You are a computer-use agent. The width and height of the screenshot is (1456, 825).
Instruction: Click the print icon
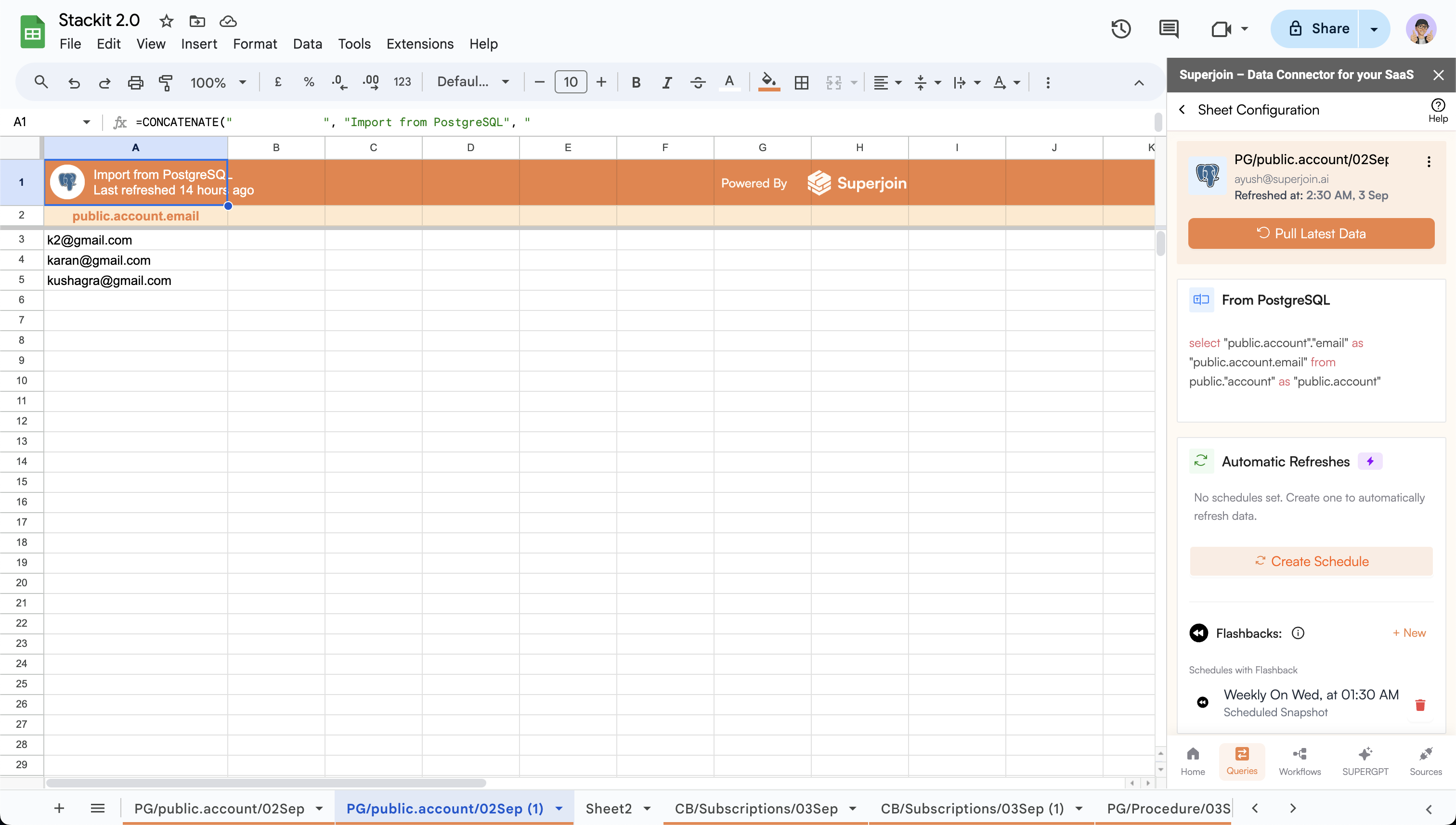135,83
